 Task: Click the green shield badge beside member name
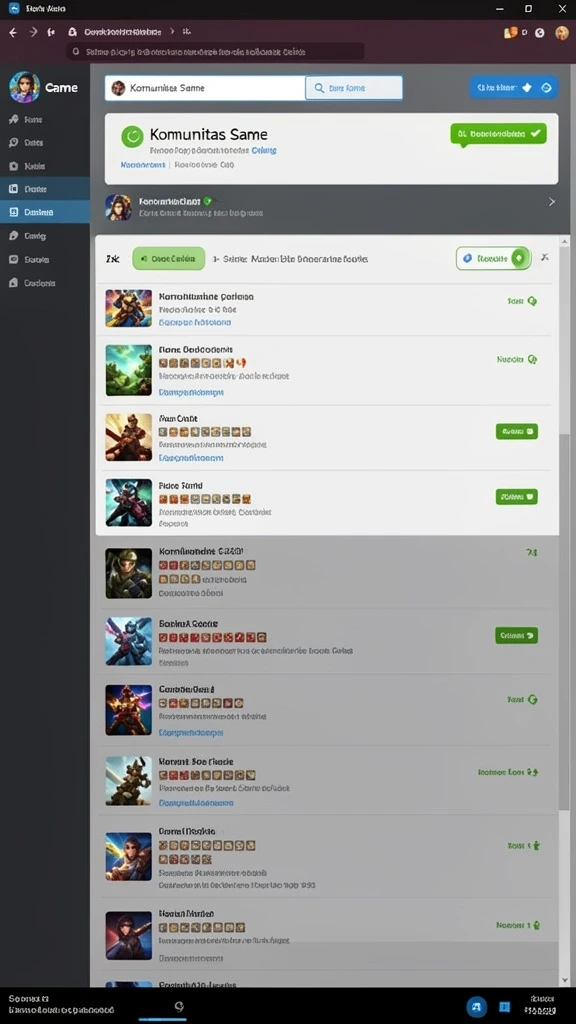(x=207, y=201)
